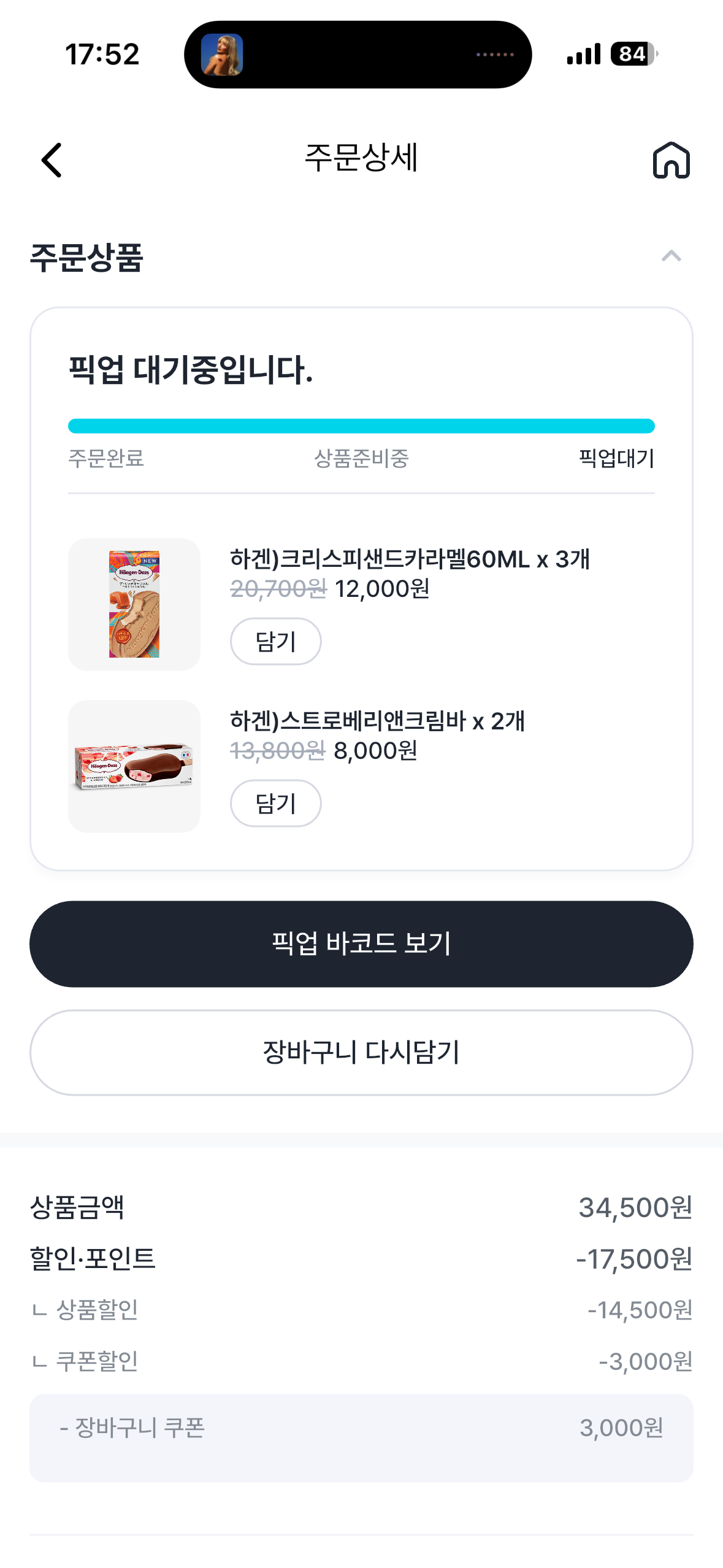Open the strawberry cream bar product thumbnail
The image size is (723, 1568).
134,766
